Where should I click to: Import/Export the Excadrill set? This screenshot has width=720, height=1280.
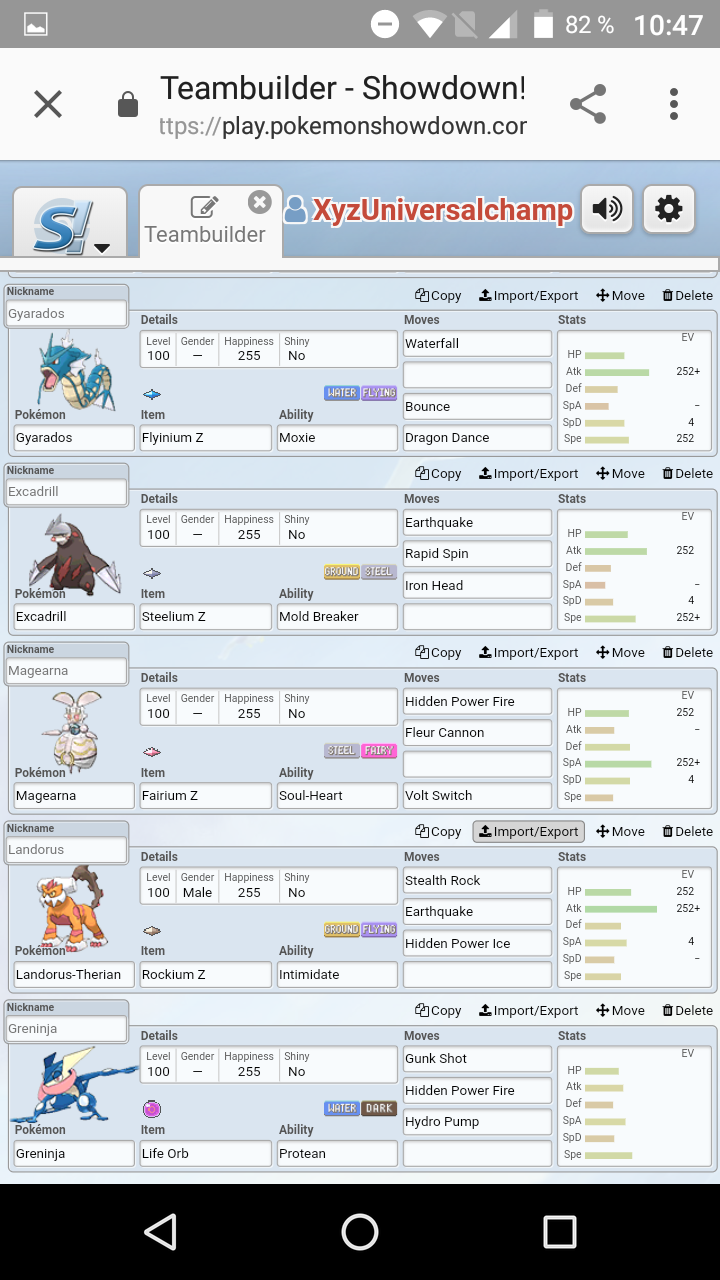click(529, 473)
